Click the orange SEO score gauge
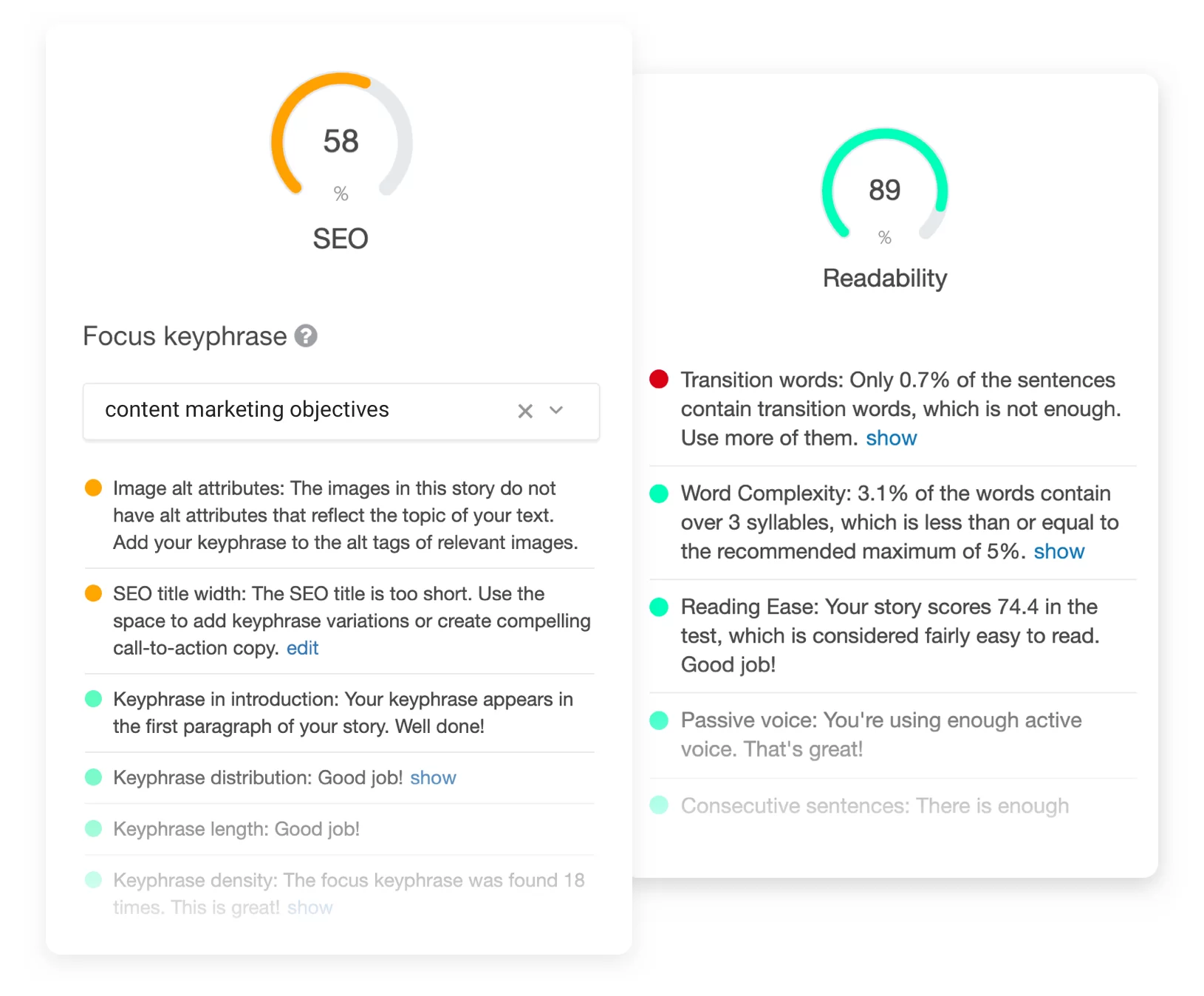This screenshot has width=1204, height=996. click(x=341, y=140)
